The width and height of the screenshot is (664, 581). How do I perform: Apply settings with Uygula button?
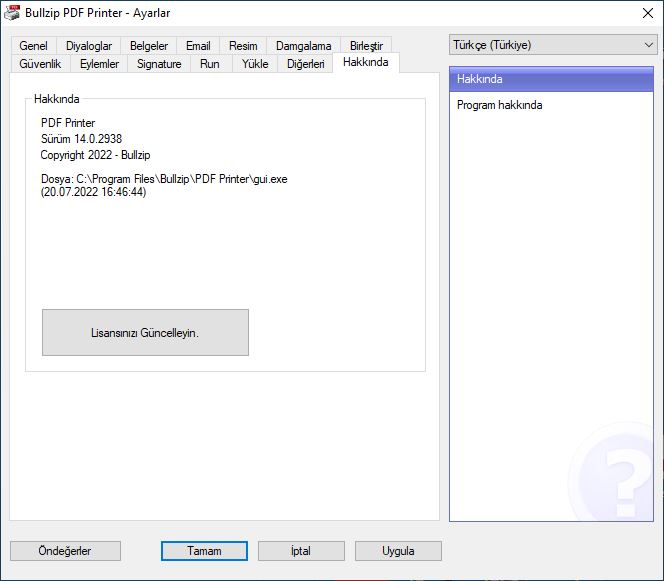(398, 551)
